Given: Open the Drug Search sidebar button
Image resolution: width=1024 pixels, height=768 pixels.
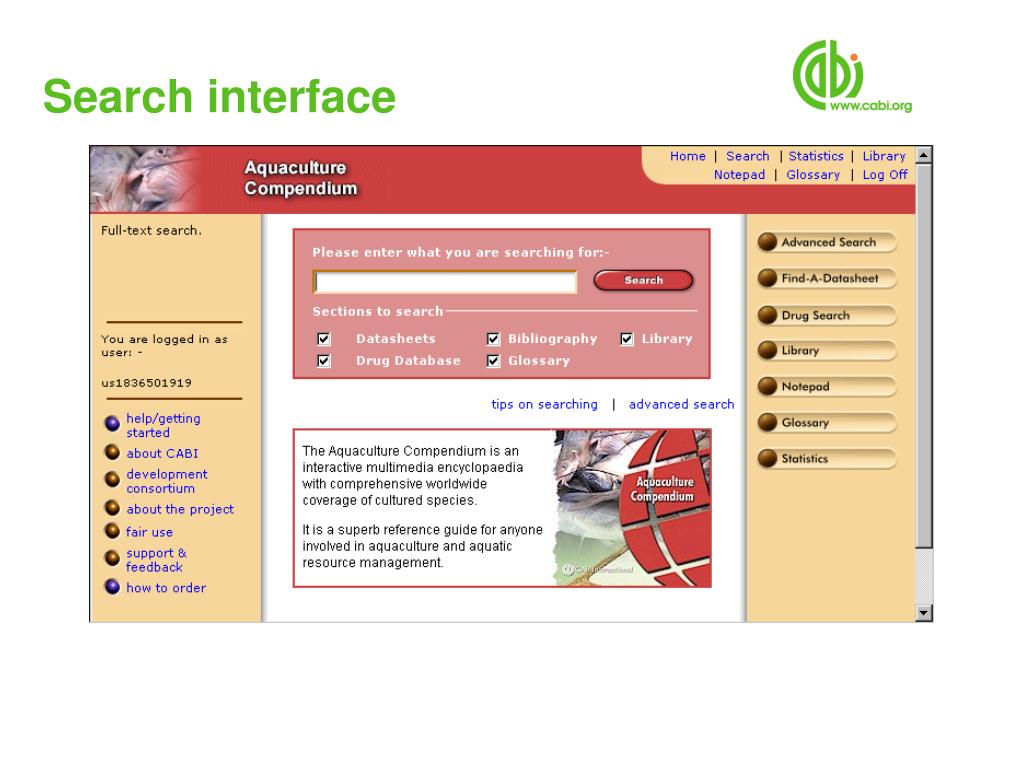Looking at the screenshot, I should coord(827,315).
